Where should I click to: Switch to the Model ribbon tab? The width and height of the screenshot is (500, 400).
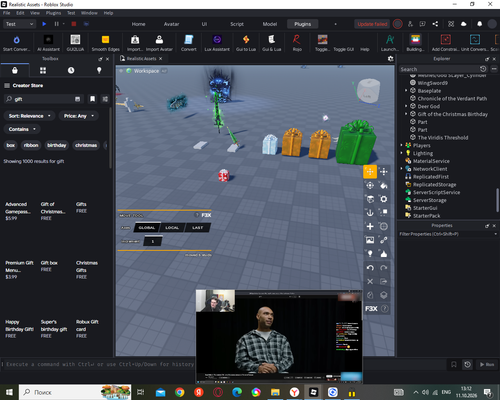pos(270,24)
